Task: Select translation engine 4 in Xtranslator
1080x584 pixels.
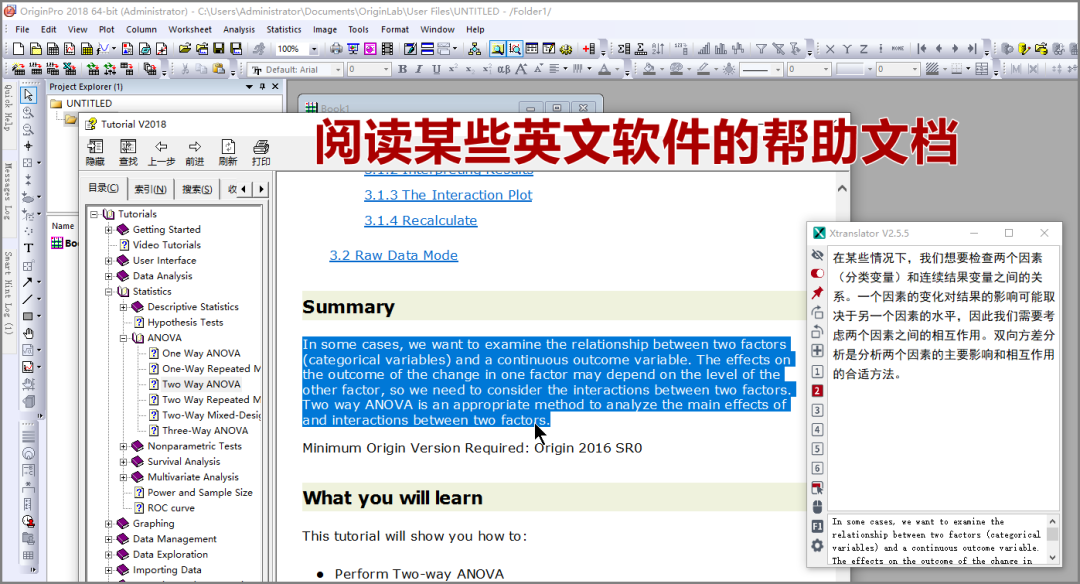Action: (x=818, y=429)
